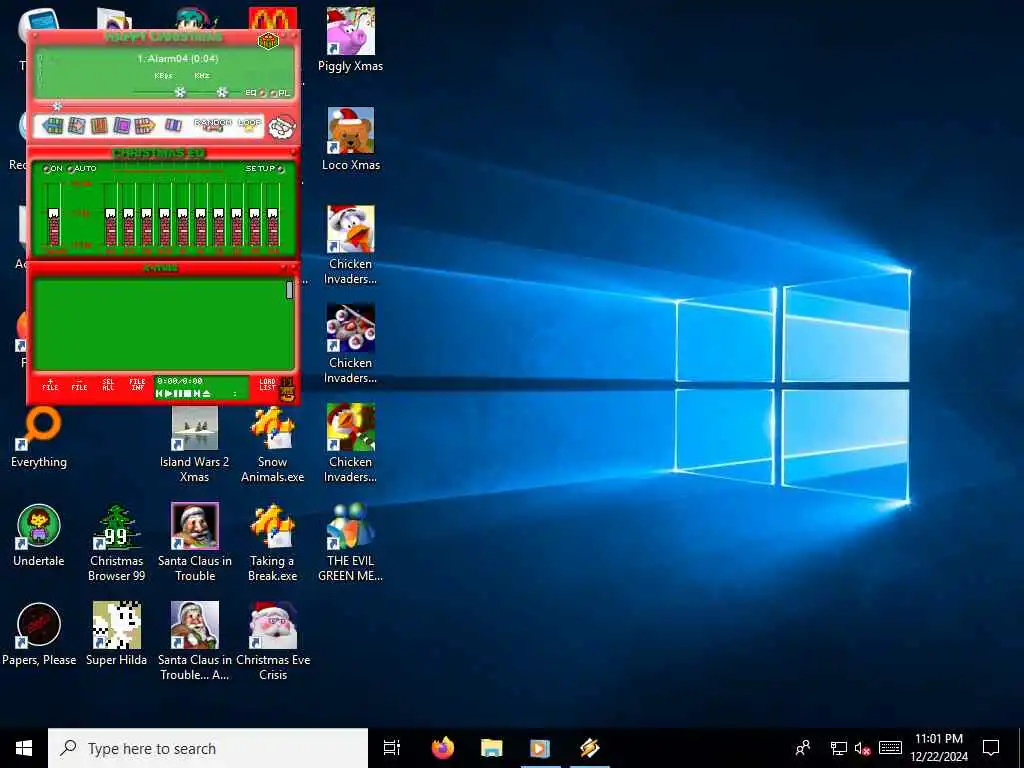Screen dimensions: 1024x768
Task: Click the touch keyboard tray icon
Action: [890, 748]
